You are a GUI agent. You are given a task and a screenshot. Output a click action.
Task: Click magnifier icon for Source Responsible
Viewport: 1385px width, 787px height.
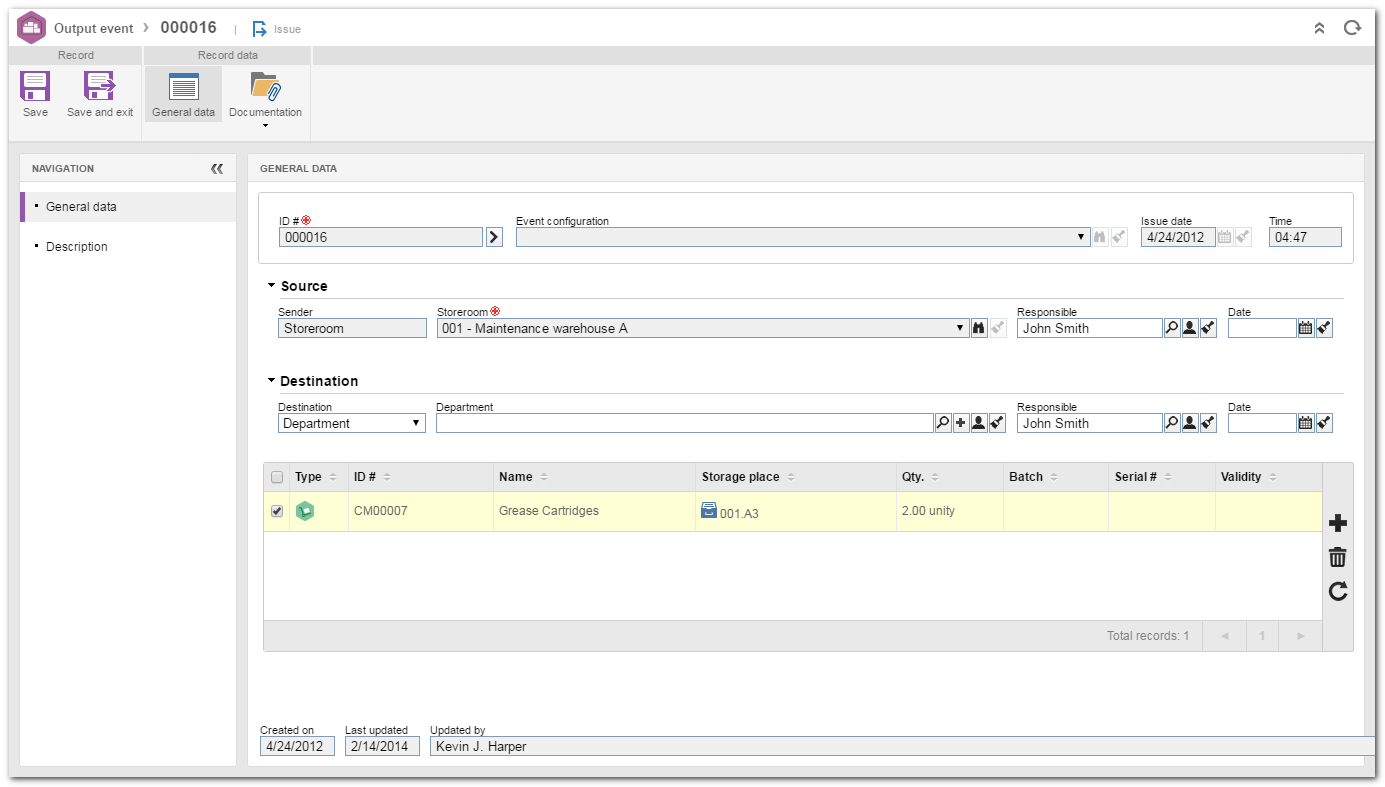[x=1172, y=328]
